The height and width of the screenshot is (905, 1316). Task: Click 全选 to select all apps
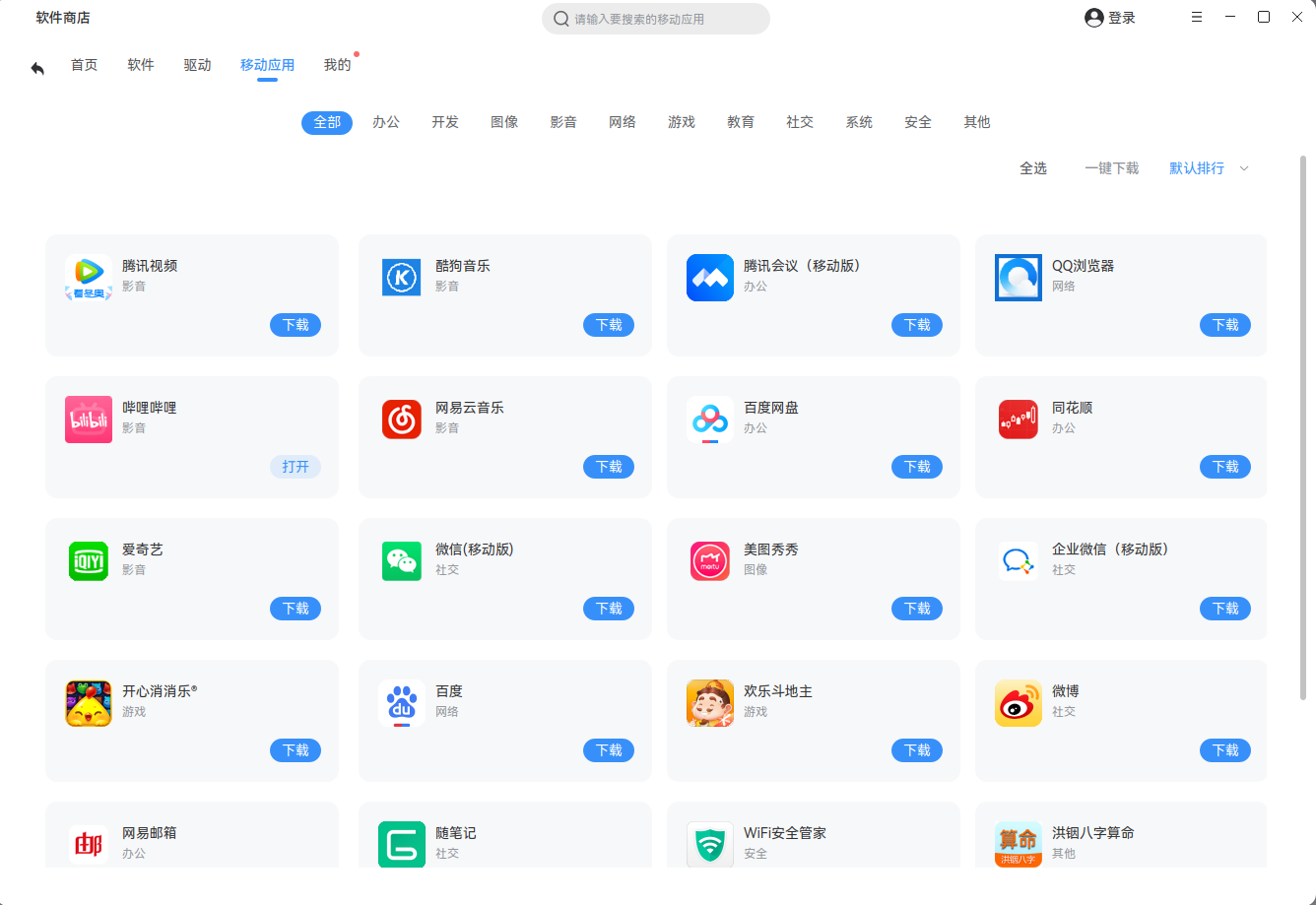pos(1033,168)
